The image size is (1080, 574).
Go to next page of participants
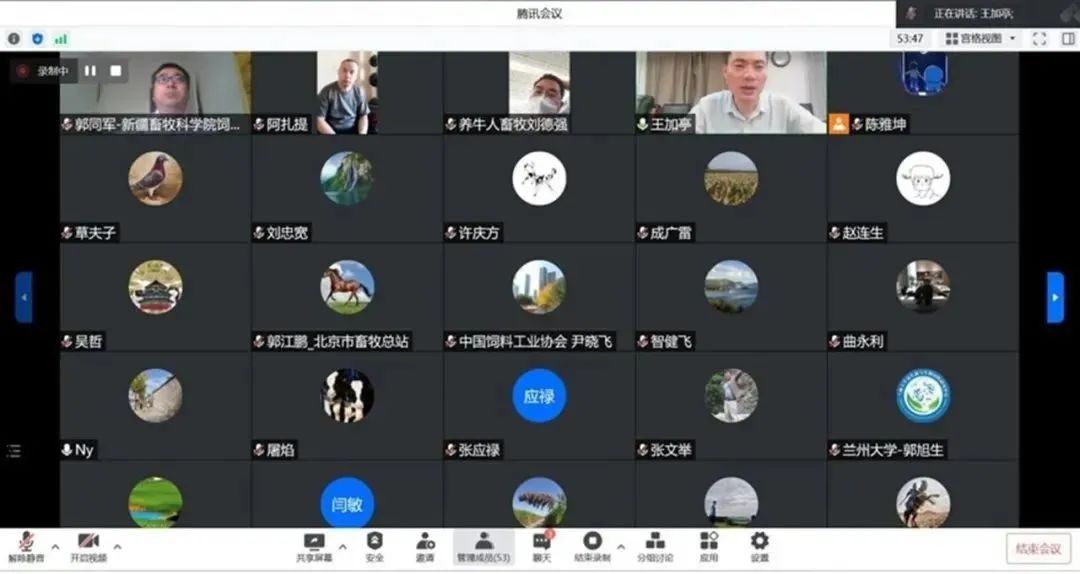coord(1055,297)
